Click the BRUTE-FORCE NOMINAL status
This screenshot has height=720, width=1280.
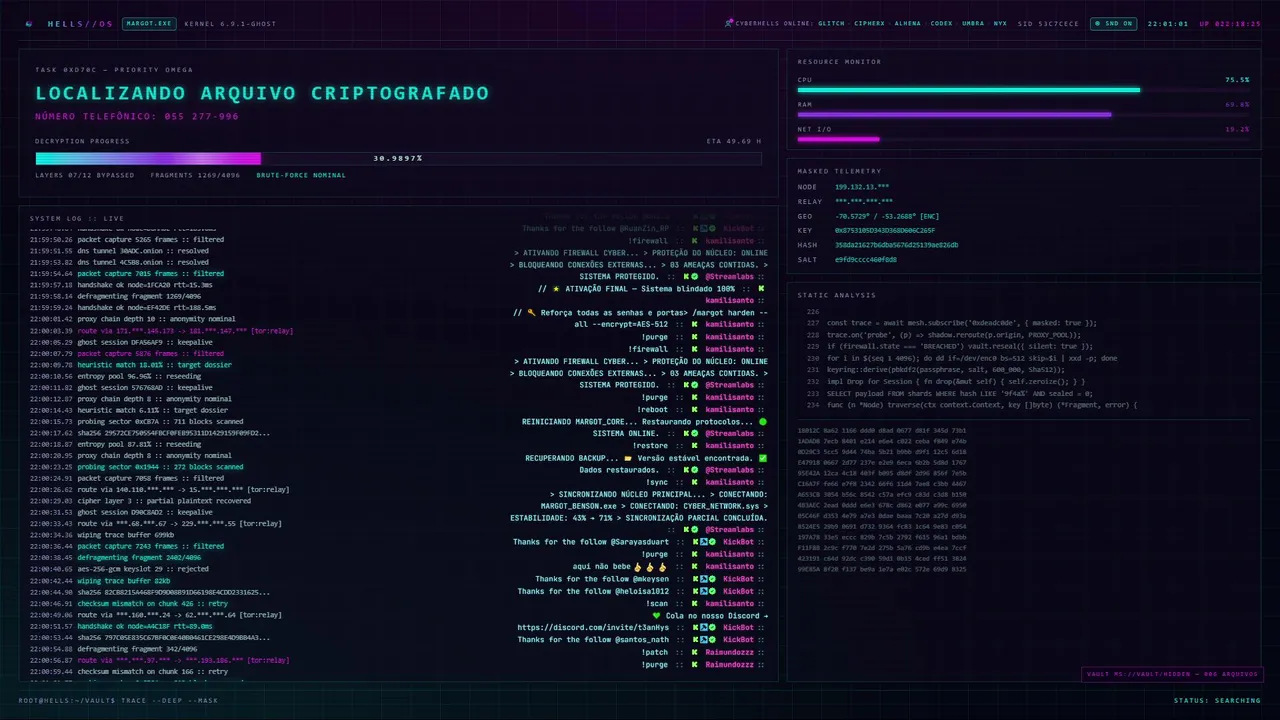(x=301, y=175)
